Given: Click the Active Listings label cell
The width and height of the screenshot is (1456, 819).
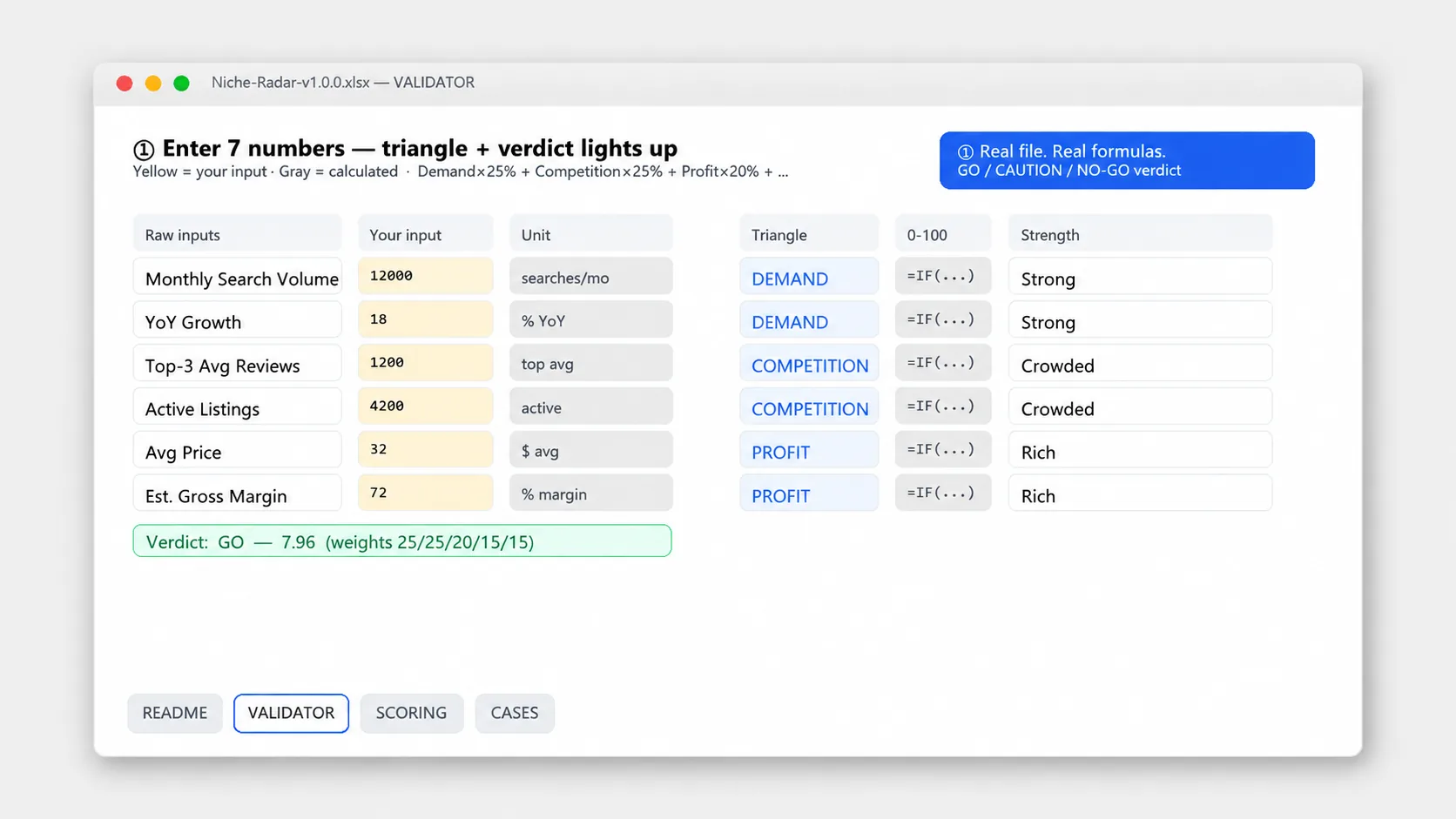Looking at the screenshot, I should [x=238, y=406].
